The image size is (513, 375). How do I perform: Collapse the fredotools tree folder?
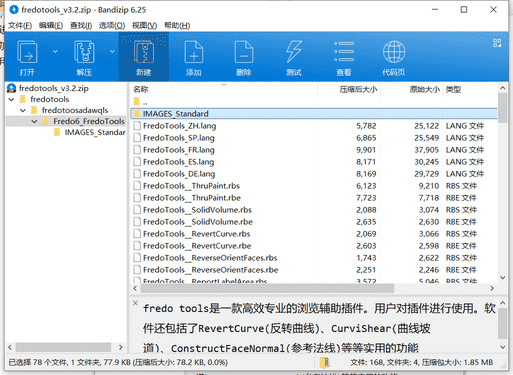(12, 99)
